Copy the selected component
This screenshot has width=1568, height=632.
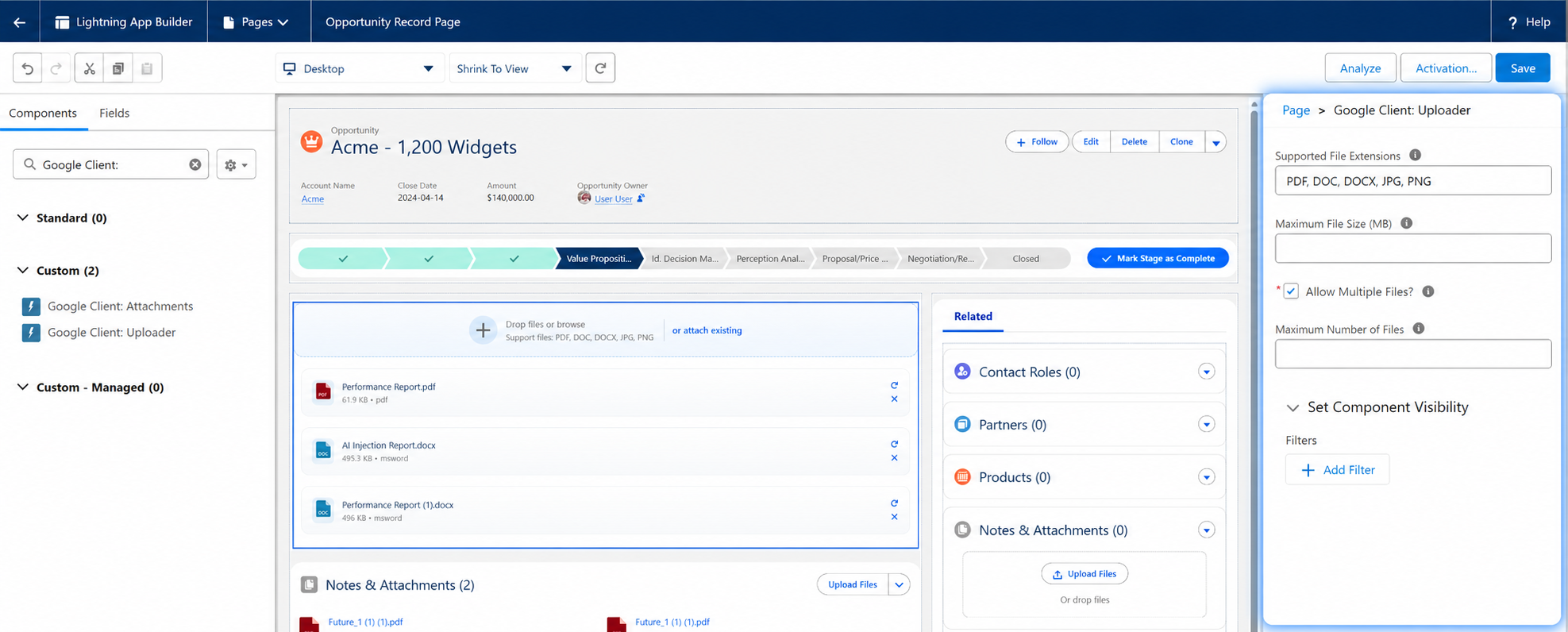[118, 68]
